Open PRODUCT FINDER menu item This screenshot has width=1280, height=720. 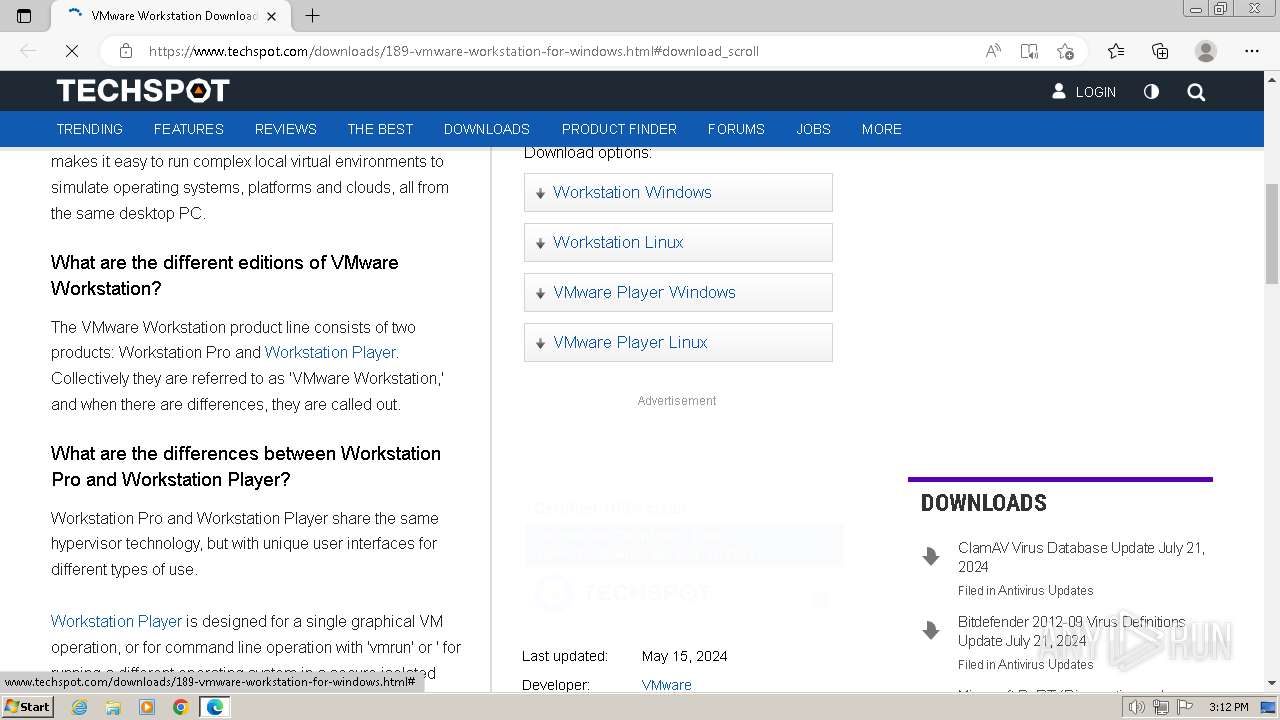click(619, 129)
